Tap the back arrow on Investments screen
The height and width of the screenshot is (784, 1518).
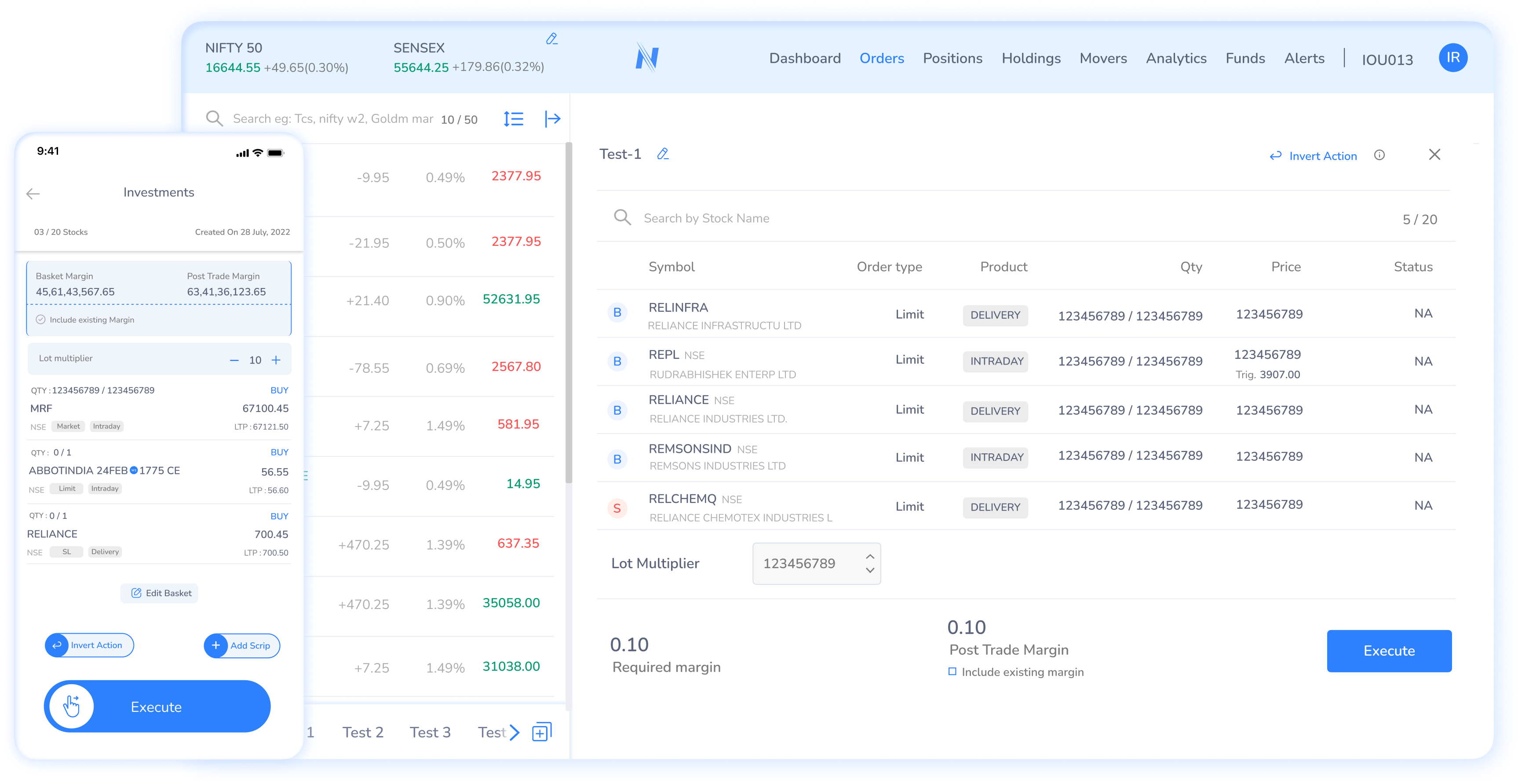pyautogui.click(x=33, y=194)
